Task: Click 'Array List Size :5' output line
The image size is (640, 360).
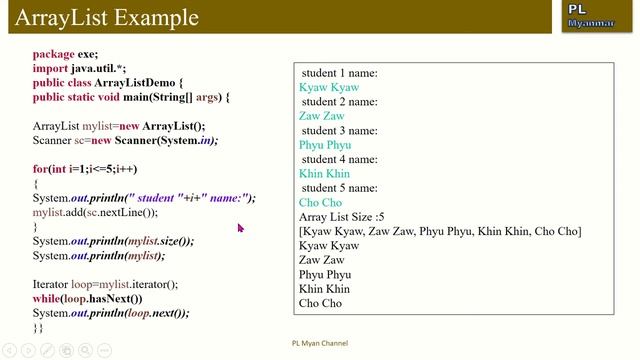Action: [342, 217]
